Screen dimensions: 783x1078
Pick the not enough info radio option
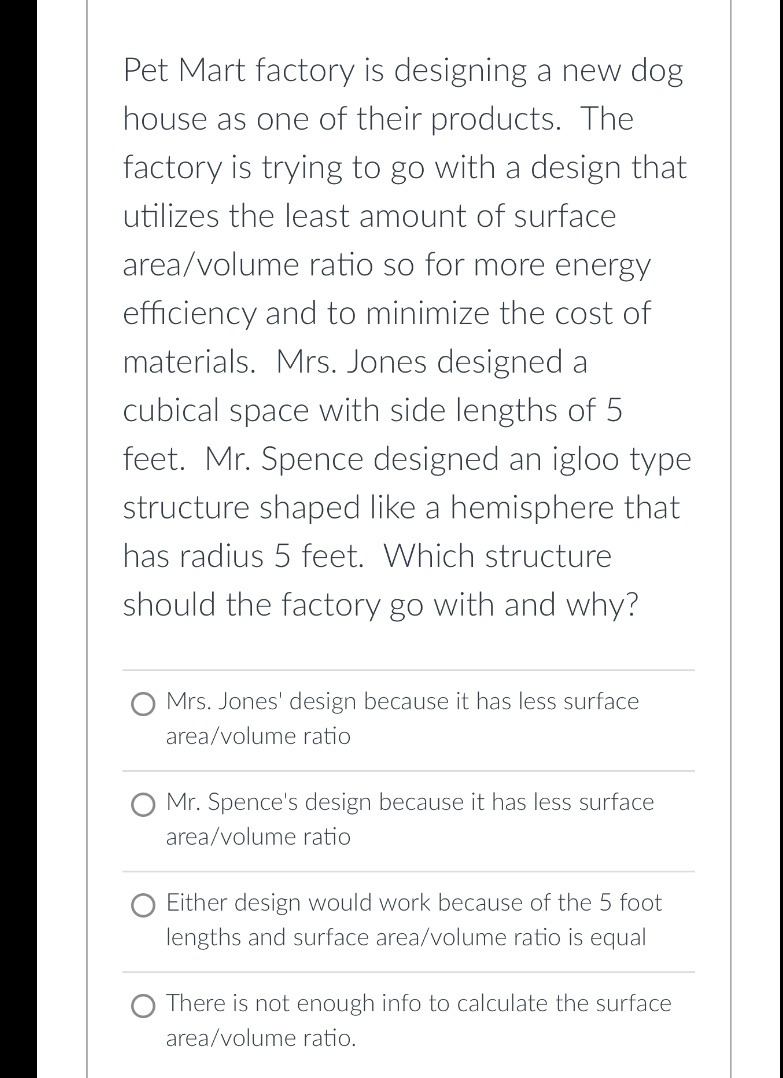pyautogui.click(x=143, y=1006)
